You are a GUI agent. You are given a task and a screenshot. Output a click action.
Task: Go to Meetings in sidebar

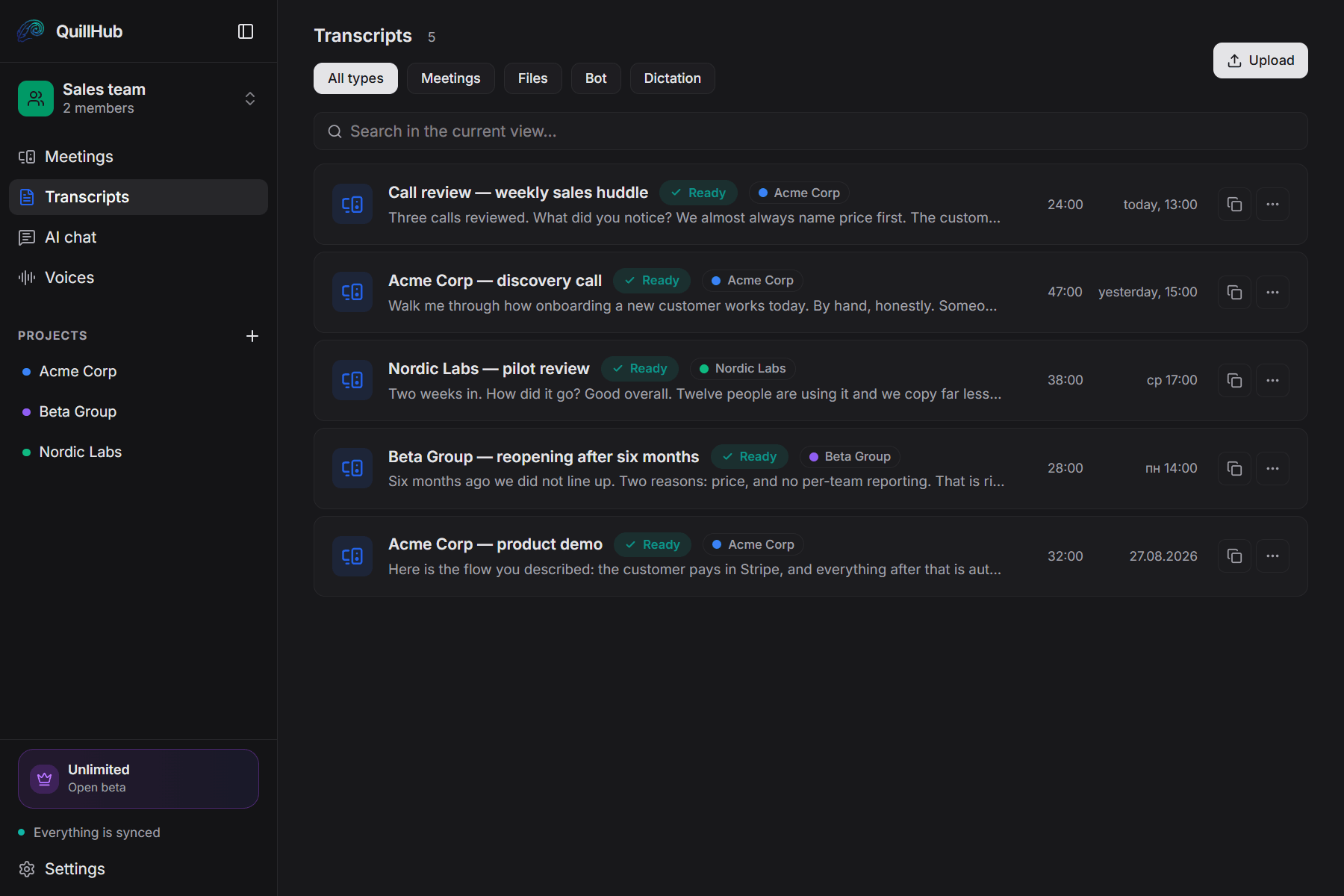(139, 157)
